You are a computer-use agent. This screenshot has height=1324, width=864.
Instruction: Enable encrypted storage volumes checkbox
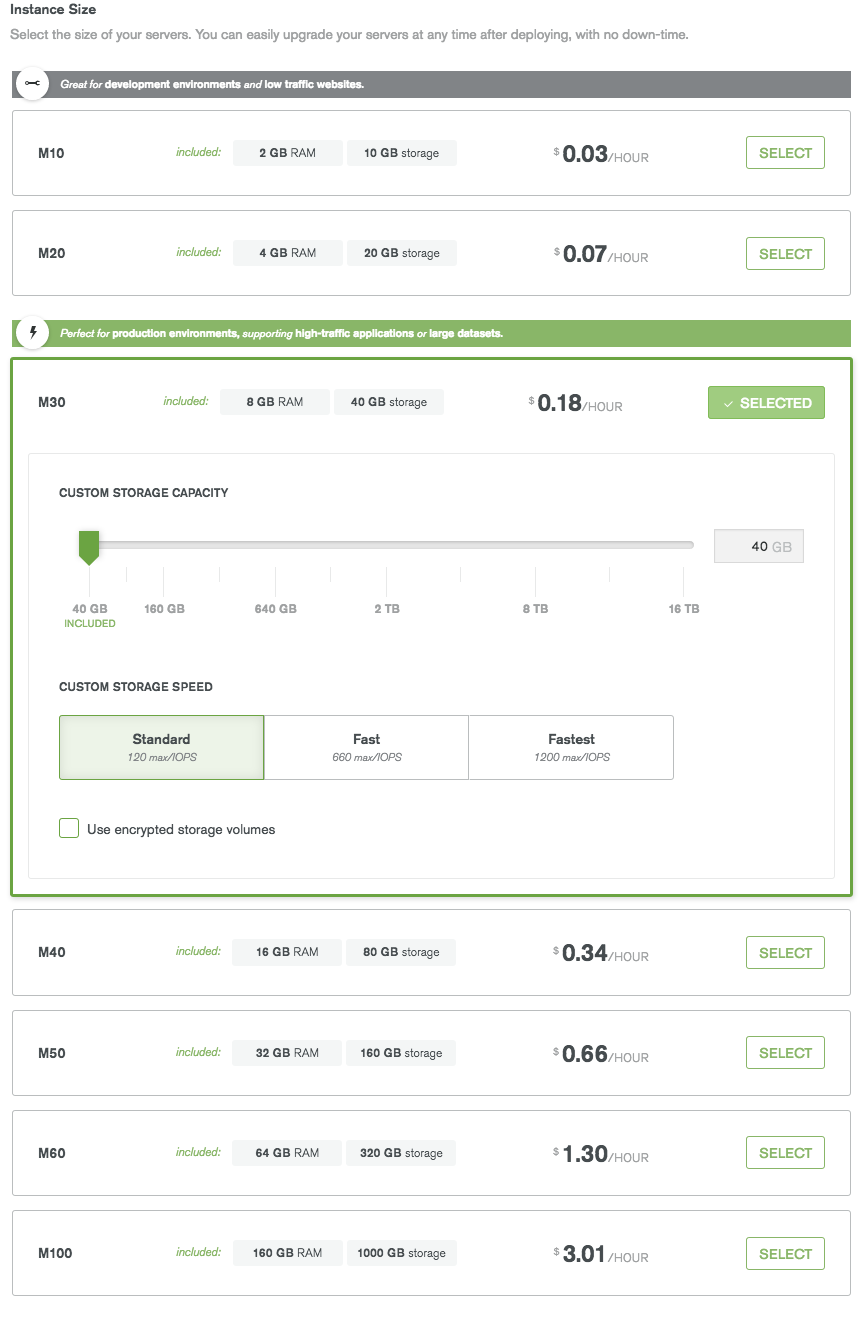69,828
